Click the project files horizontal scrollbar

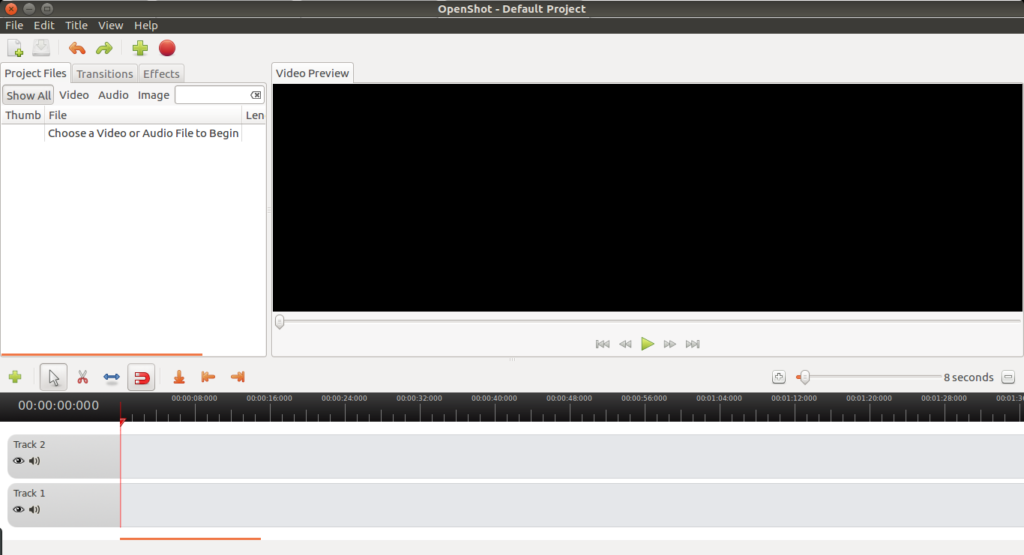pos(102,355)
